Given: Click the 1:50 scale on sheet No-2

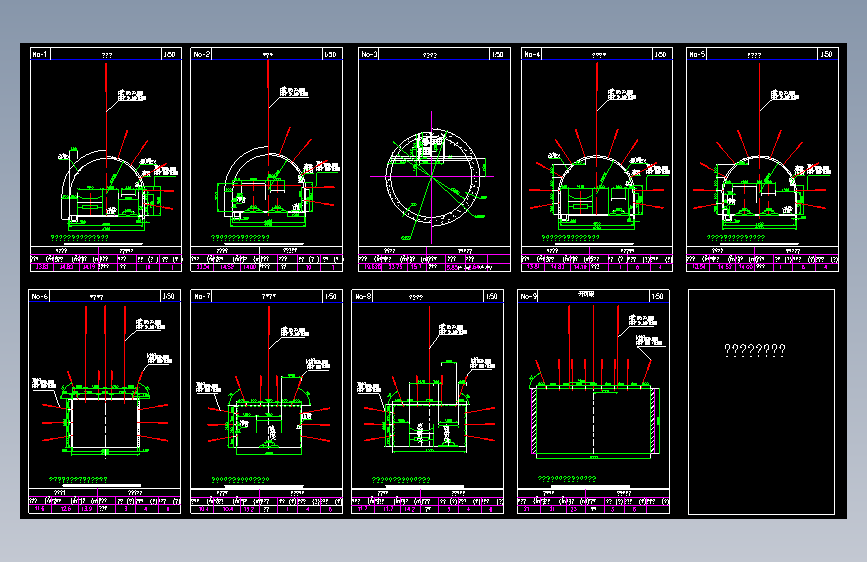Looking at the screenshot, I should 330,54.
